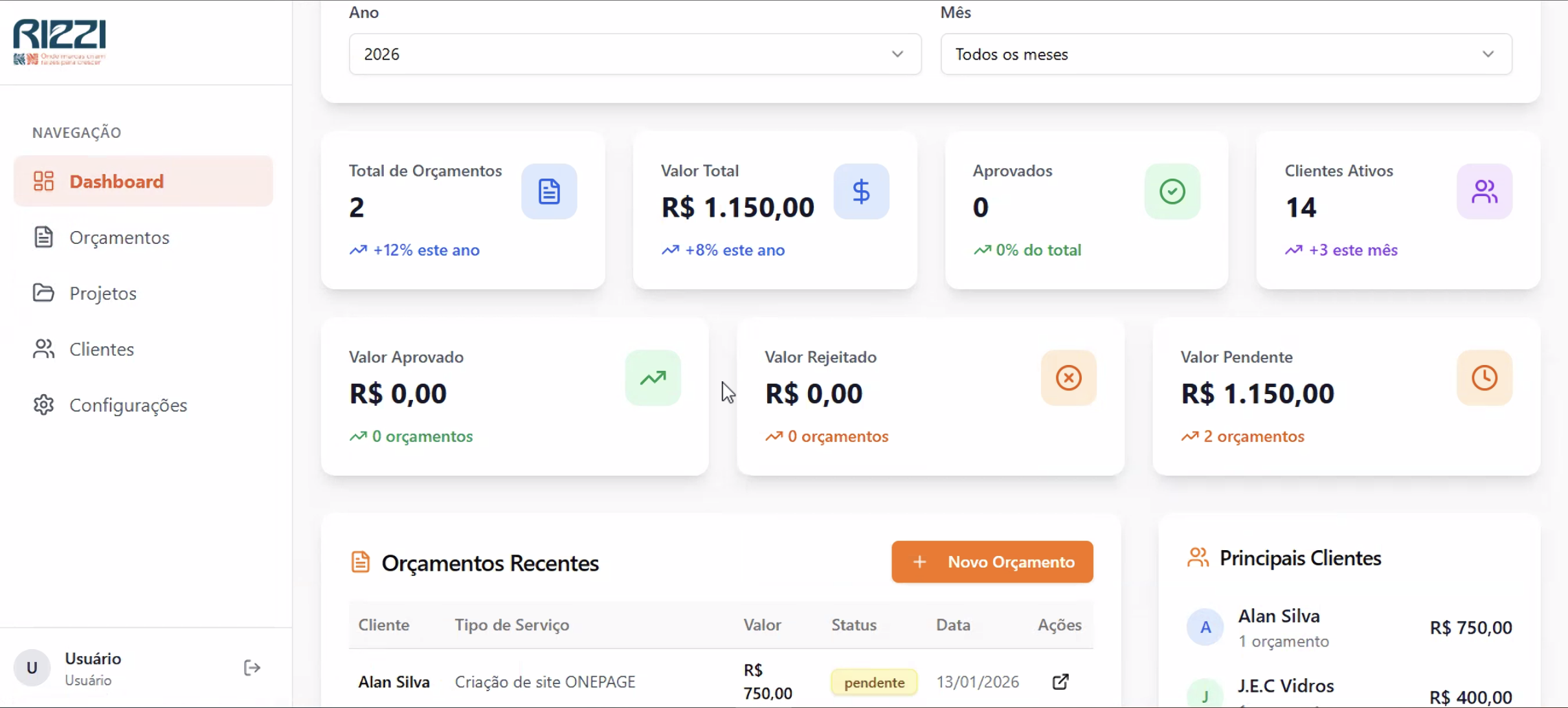Click the document icon in Total de Orçamentos
Image resolution: width=1568 pixels, height=708 pixels.
(549, 192)
